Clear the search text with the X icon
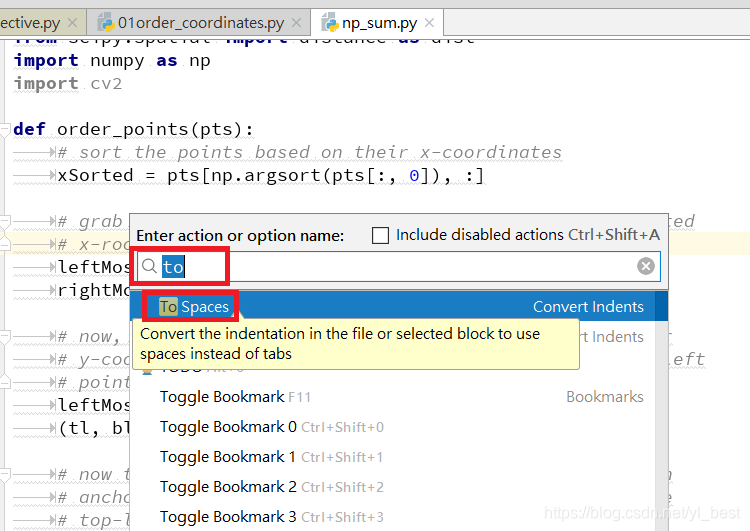This screenshot has width=750, height=531. (x=646, y=266)
